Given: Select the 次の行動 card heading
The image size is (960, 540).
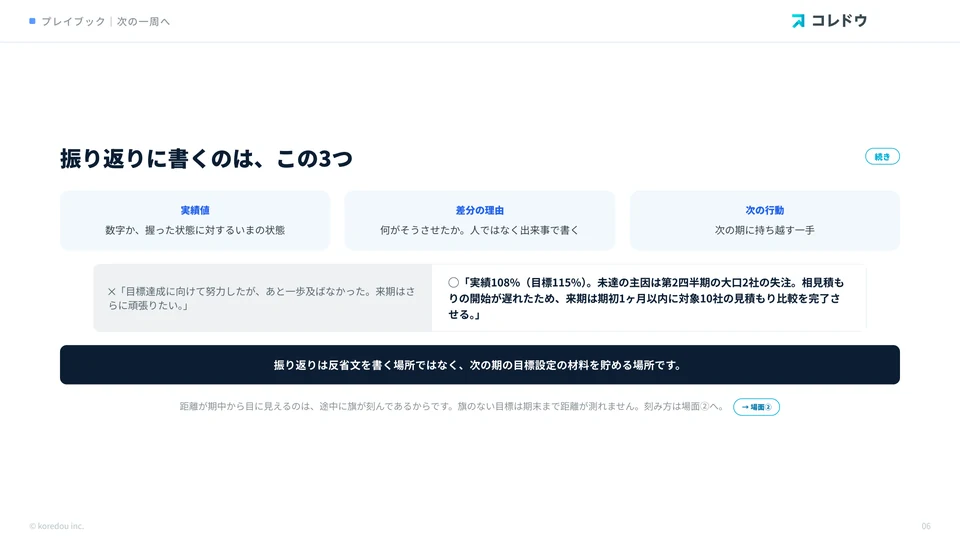Looking at the screenshot, I should coord(765,210).
